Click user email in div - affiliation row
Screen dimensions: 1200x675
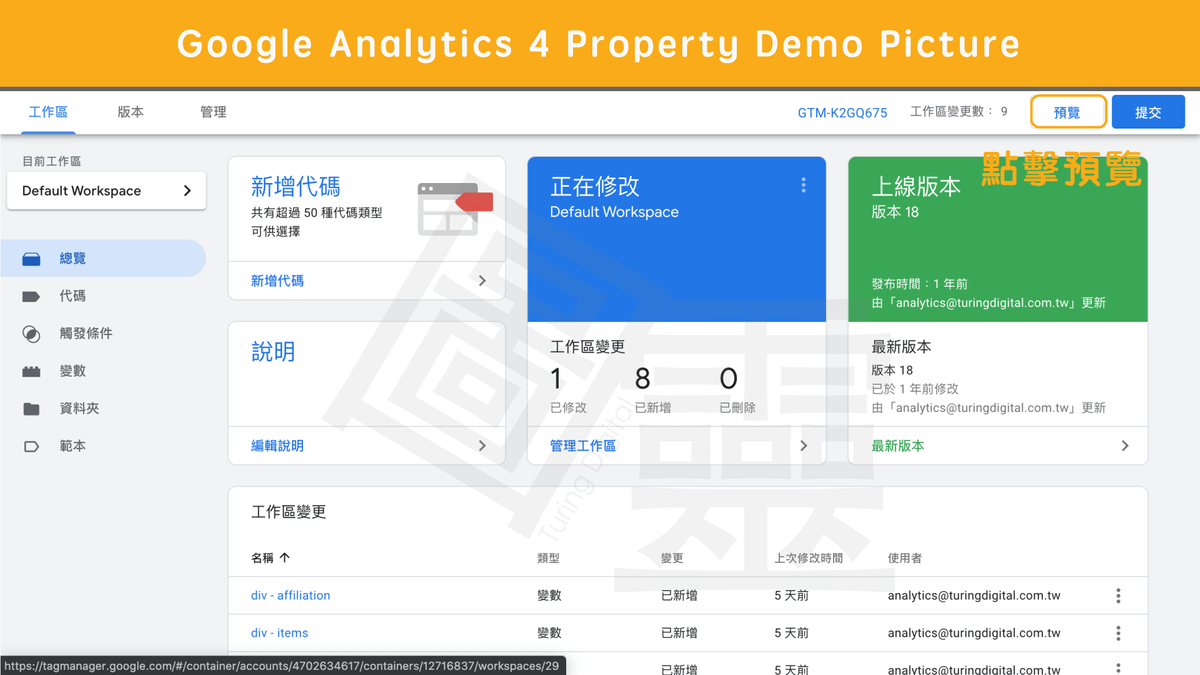974,596
